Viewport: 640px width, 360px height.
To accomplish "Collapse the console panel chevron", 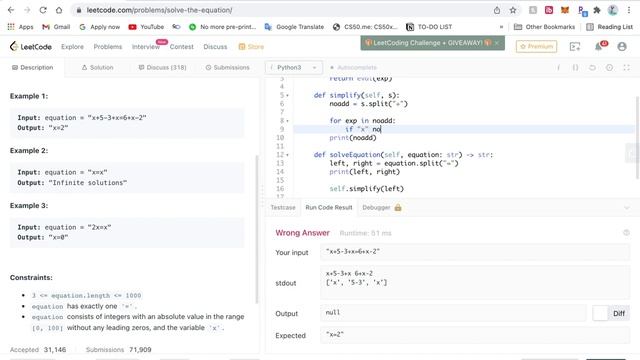I will tap(627, 208).
